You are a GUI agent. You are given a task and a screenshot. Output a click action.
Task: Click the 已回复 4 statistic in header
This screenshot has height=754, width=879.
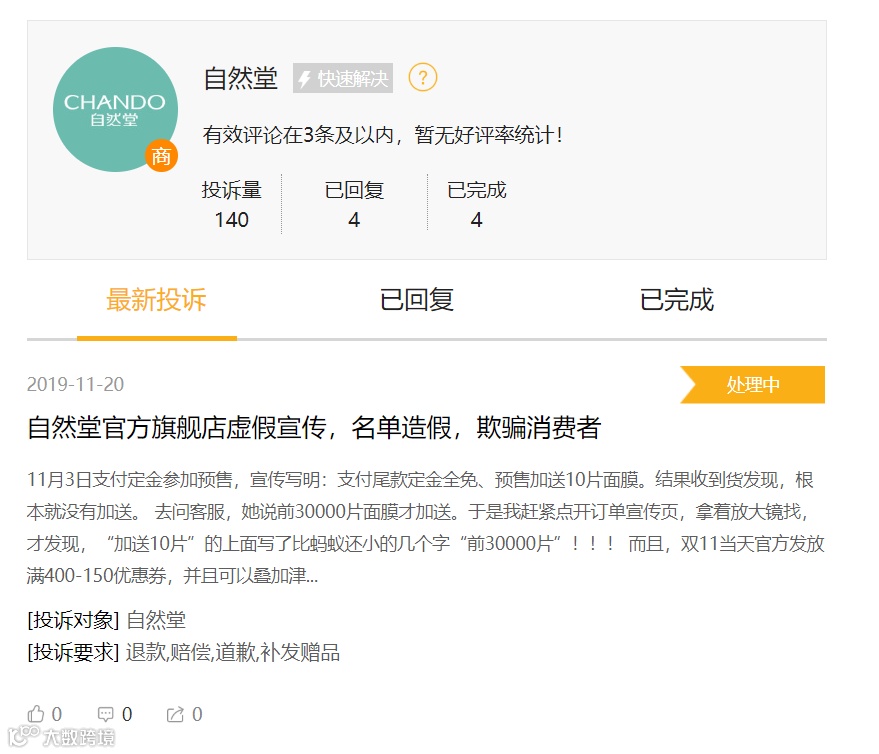(x=354, y=205)
